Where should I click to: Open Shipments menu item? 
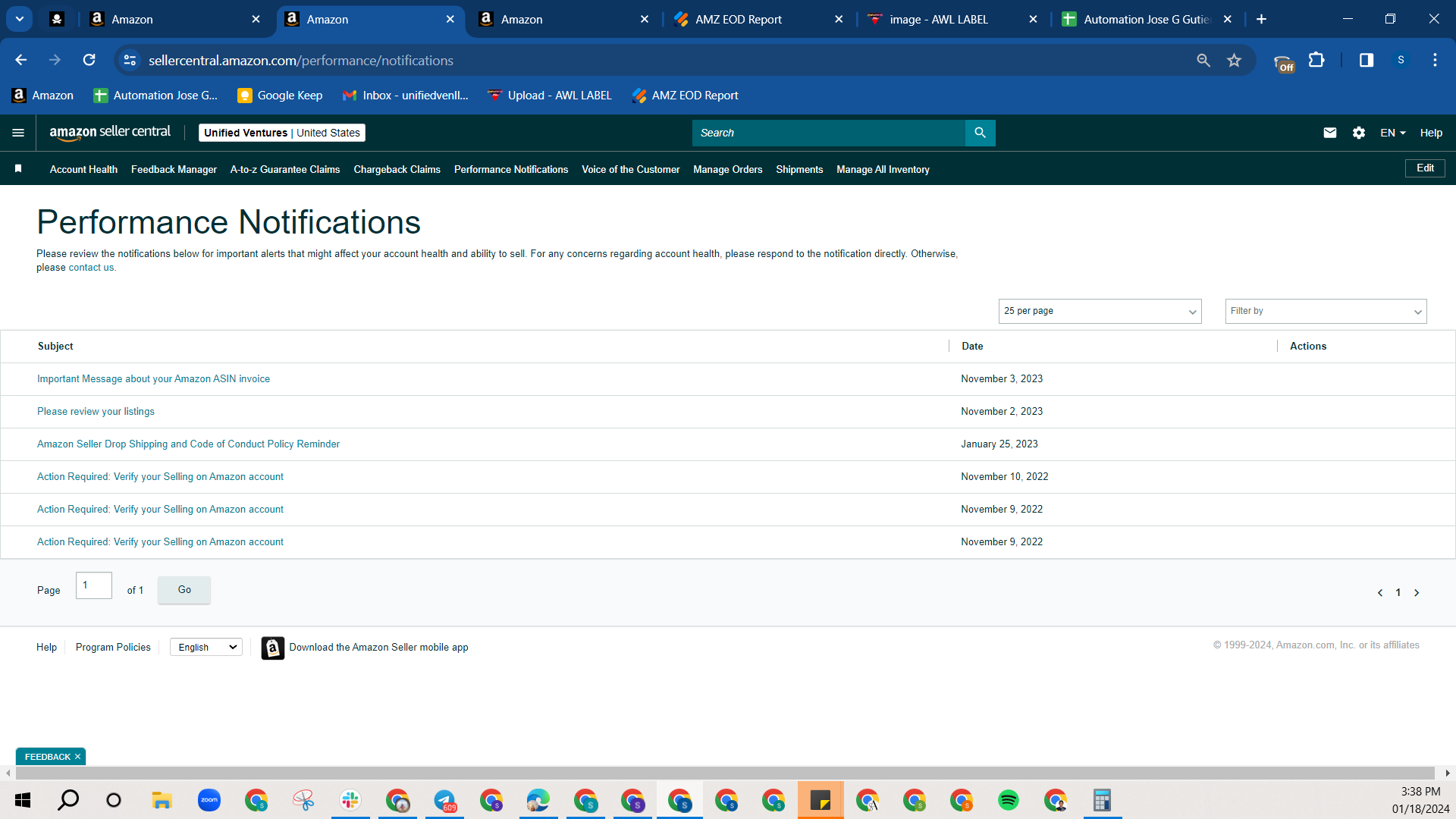pyautogui.click(x=799, y=169)
